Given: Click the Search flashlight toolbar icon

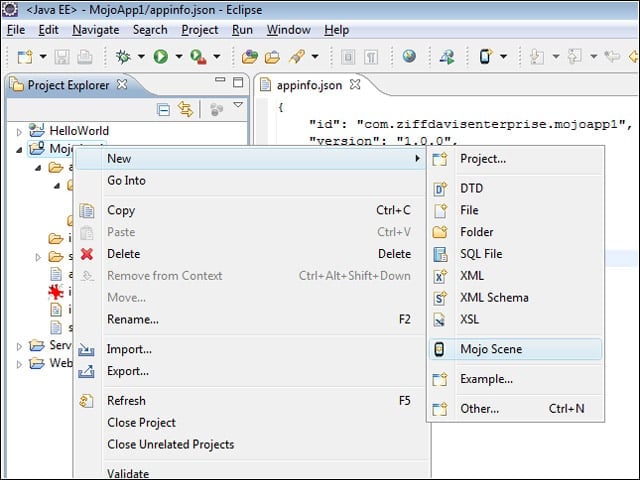Looking at the screenshot, I should pos(297,57).
